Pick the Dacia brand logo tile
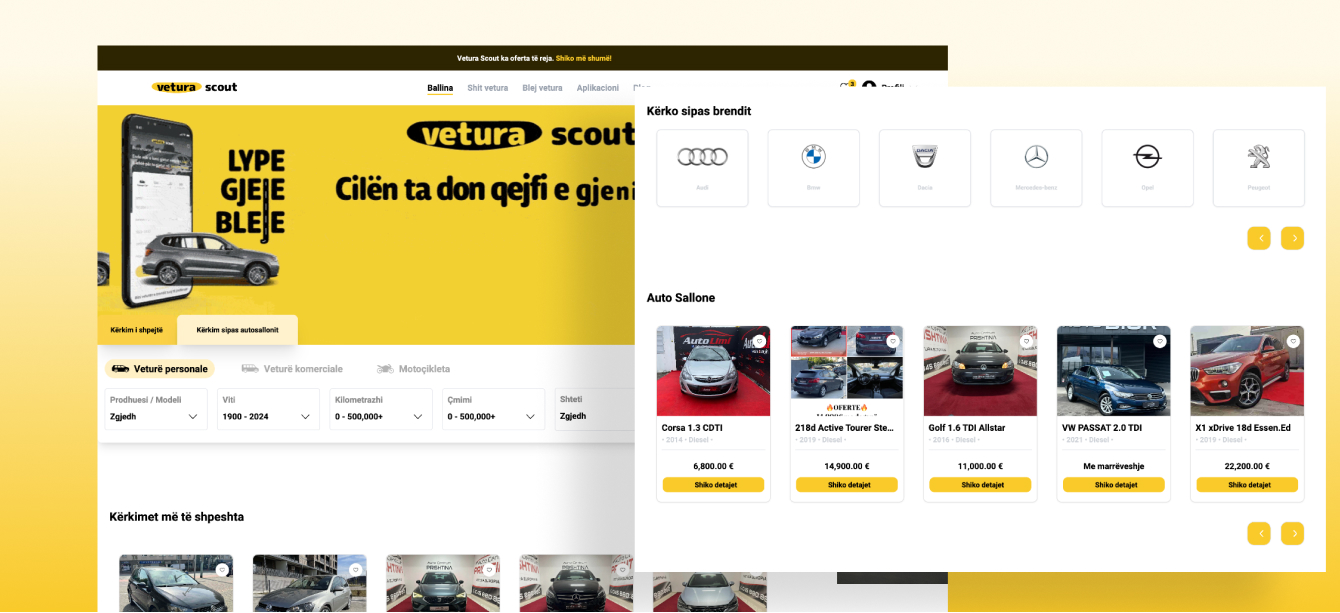 (925, 168)
